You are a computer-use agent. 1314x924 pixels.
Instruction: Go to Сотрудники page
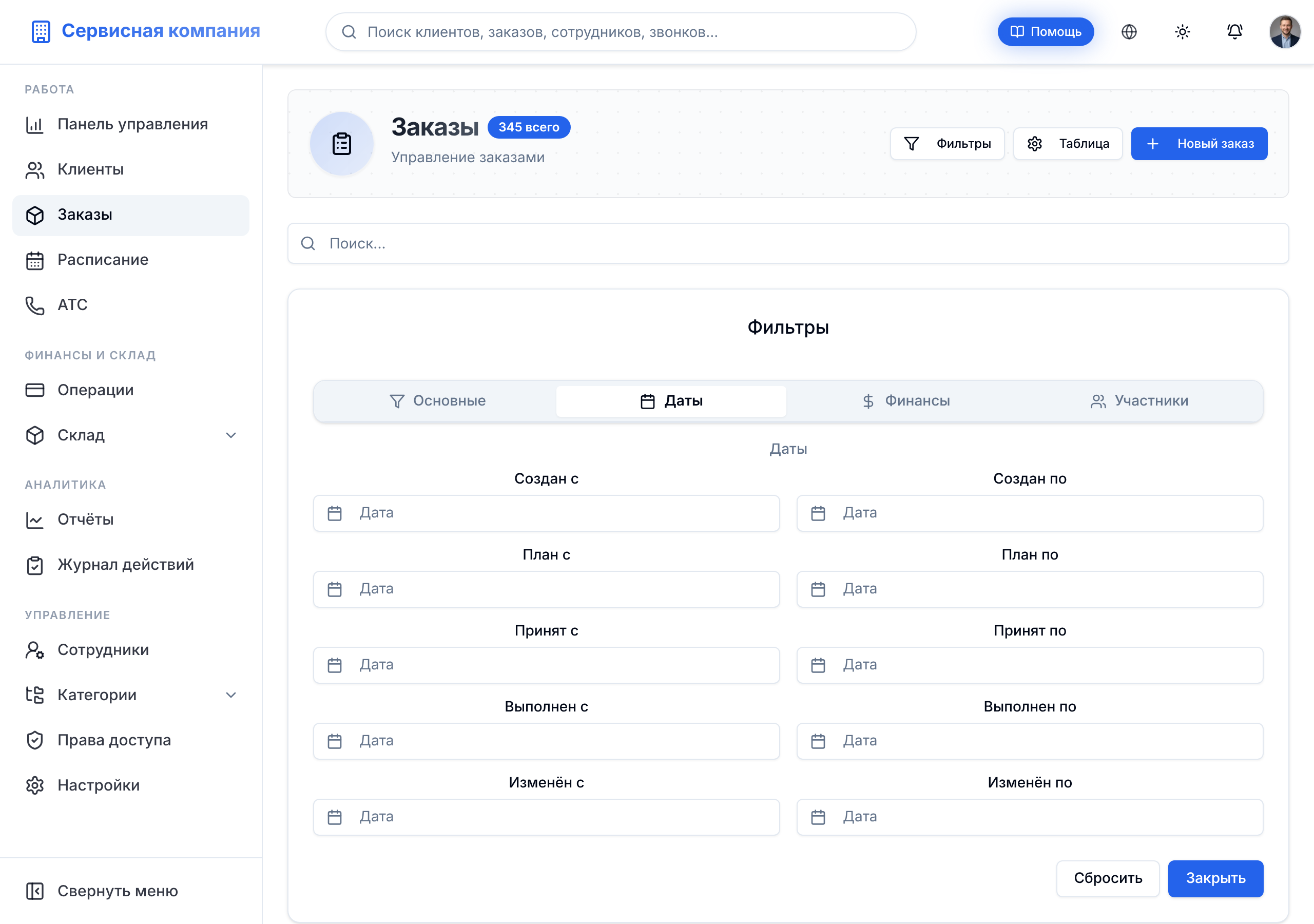[x=131, y=650]
